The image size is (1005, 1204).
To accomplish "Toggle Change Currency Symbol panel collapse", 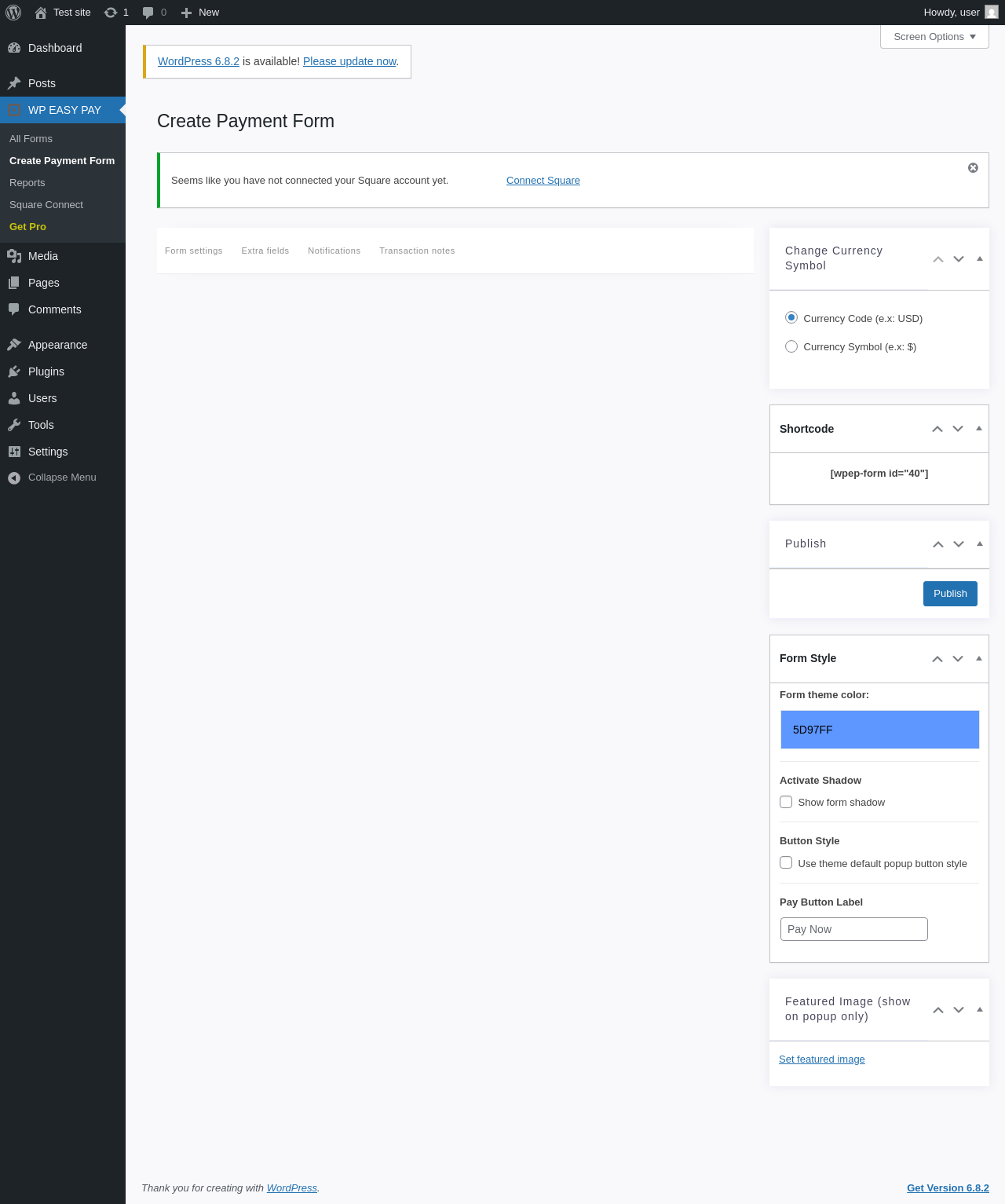I will [979, 258].
